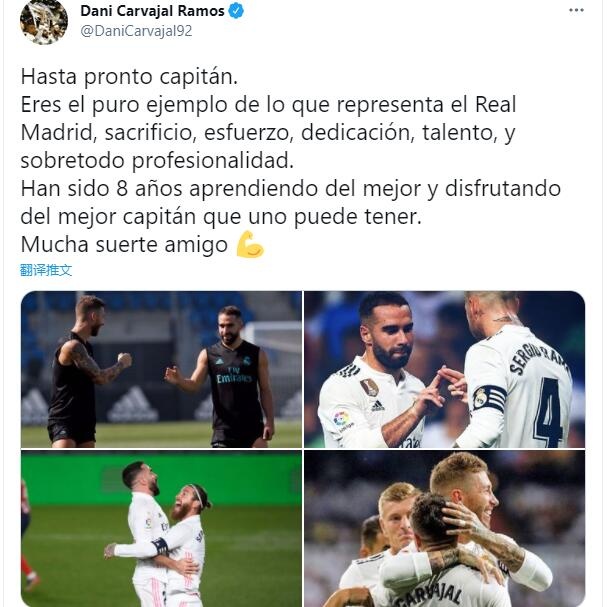Click the blue verified badge icon
Image resolution: width=607 pixels, height=607 pixels.
pos(236,11)
